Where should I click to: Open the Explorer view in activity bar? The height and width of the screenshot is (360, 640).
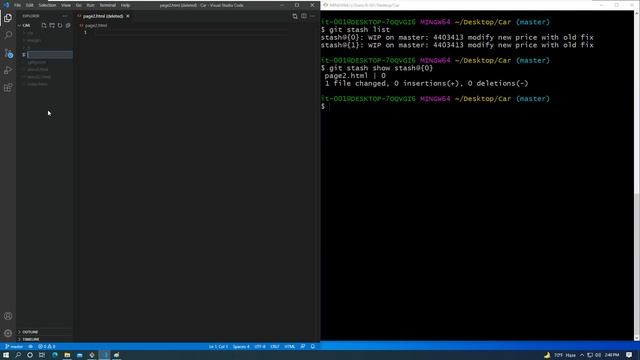pos(8,18)
